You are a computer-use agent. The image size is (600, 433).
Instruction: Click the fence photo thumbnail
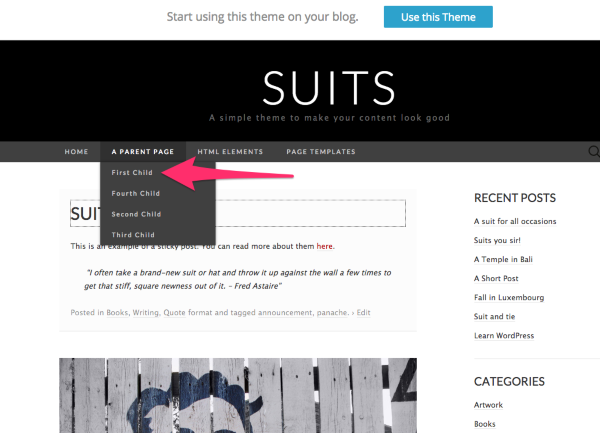238,395
